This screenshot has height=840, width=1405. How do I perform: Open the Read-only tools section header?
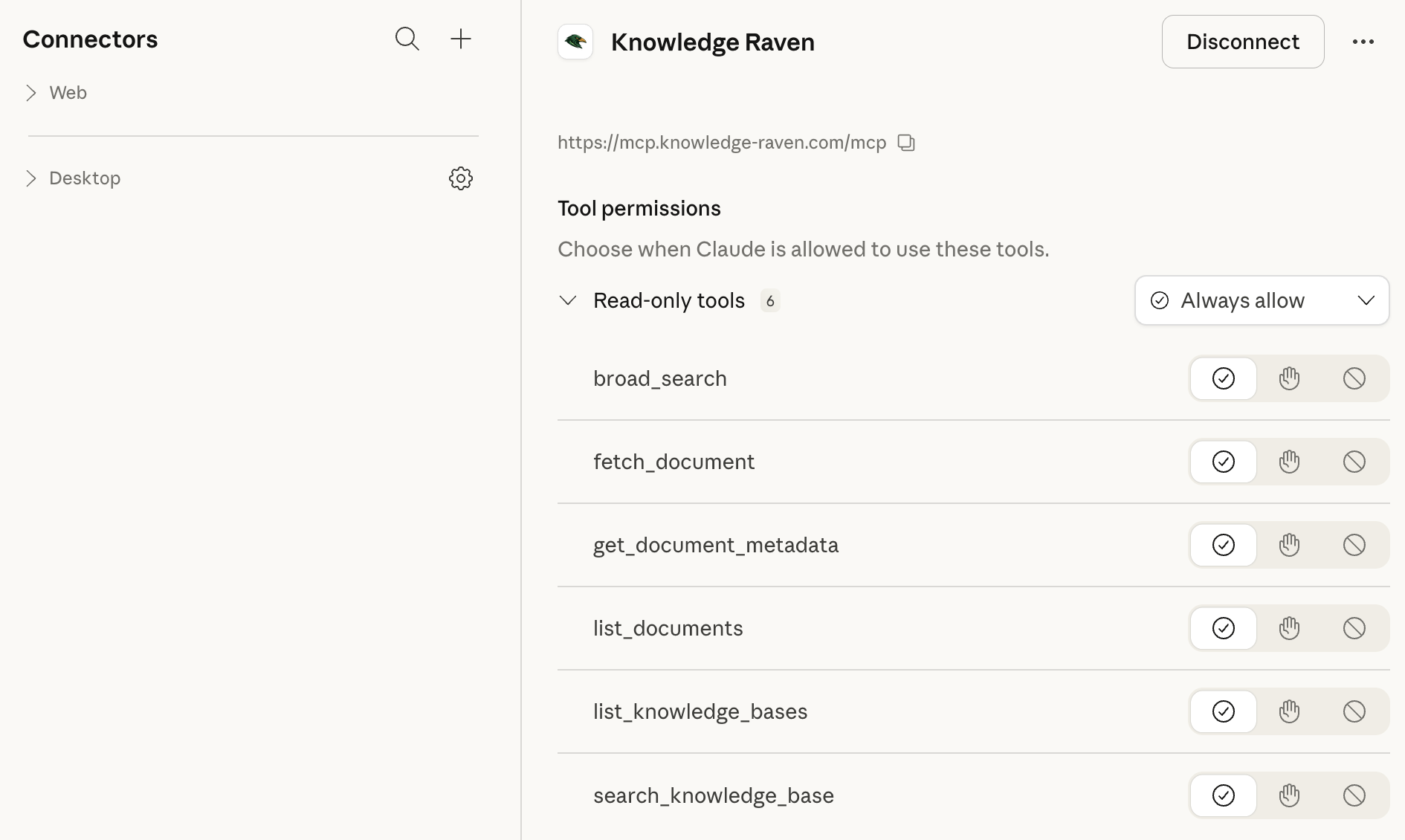tap(668, 300)
